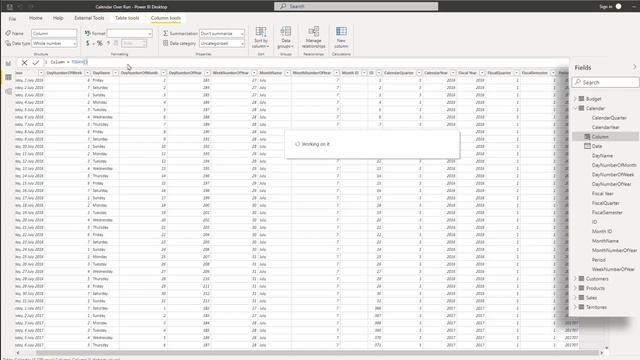640x360 pixels.
Task: Commit the formula with the checkmark icon
Action: (x=36, y=62)
